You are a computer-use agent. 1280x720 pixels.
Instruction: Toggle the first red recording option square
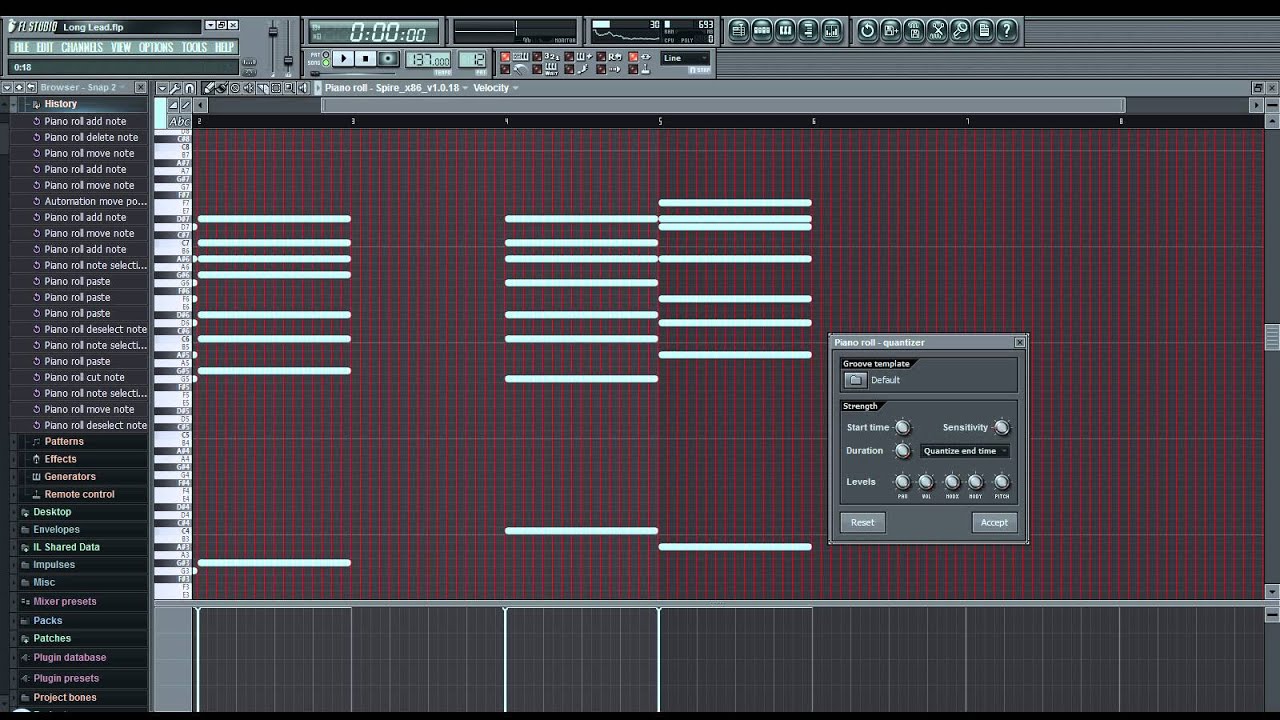coord(505,56)
